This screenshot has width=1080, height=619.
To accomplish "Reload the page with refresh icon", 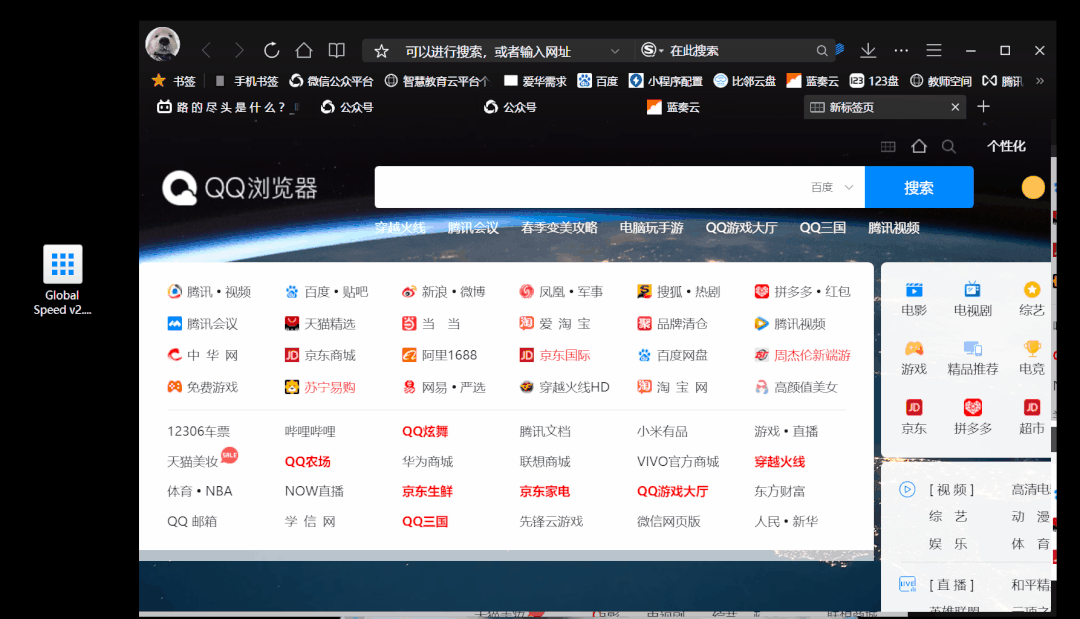I will [271, 50].
